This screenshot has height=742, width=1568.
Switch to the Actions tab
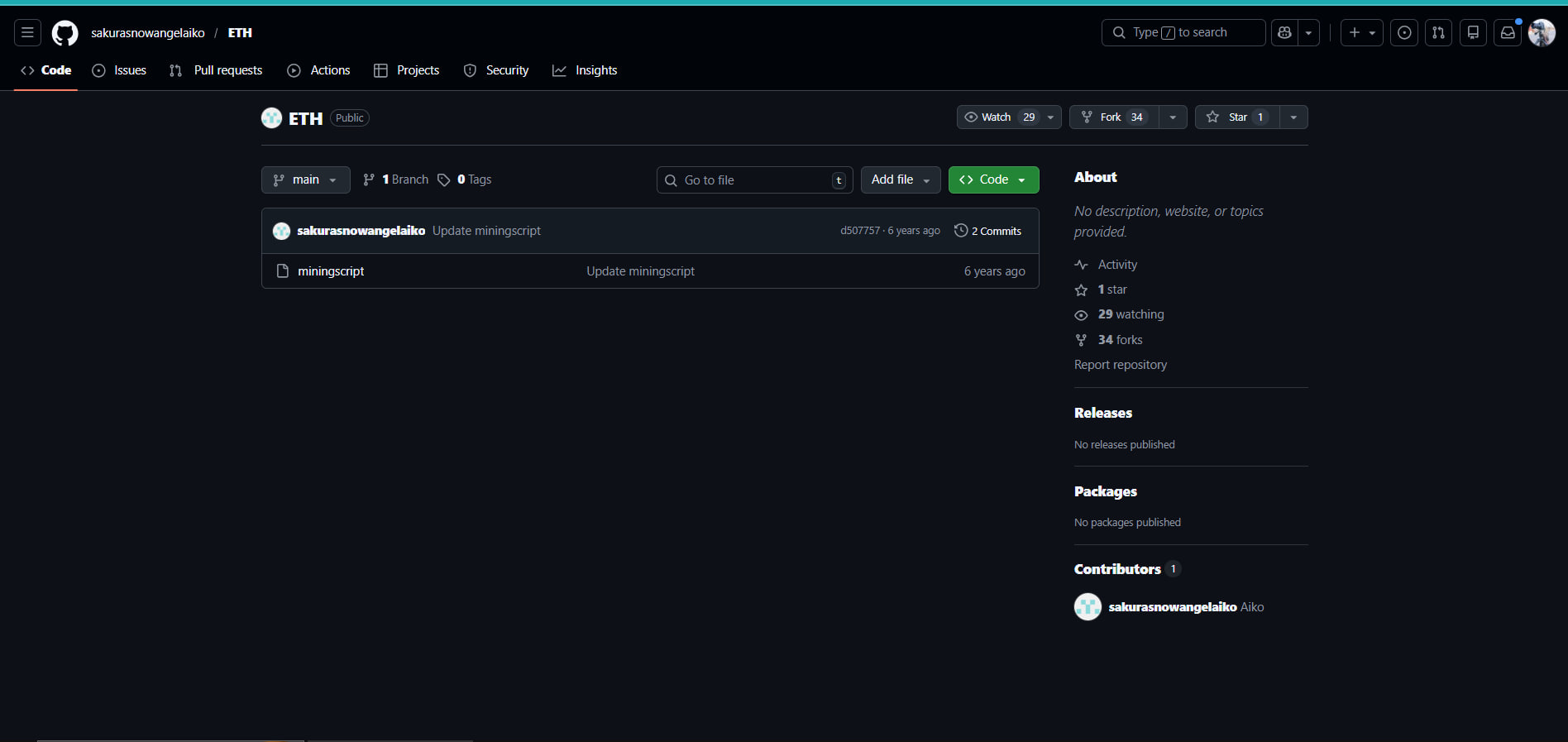(318, 70)
